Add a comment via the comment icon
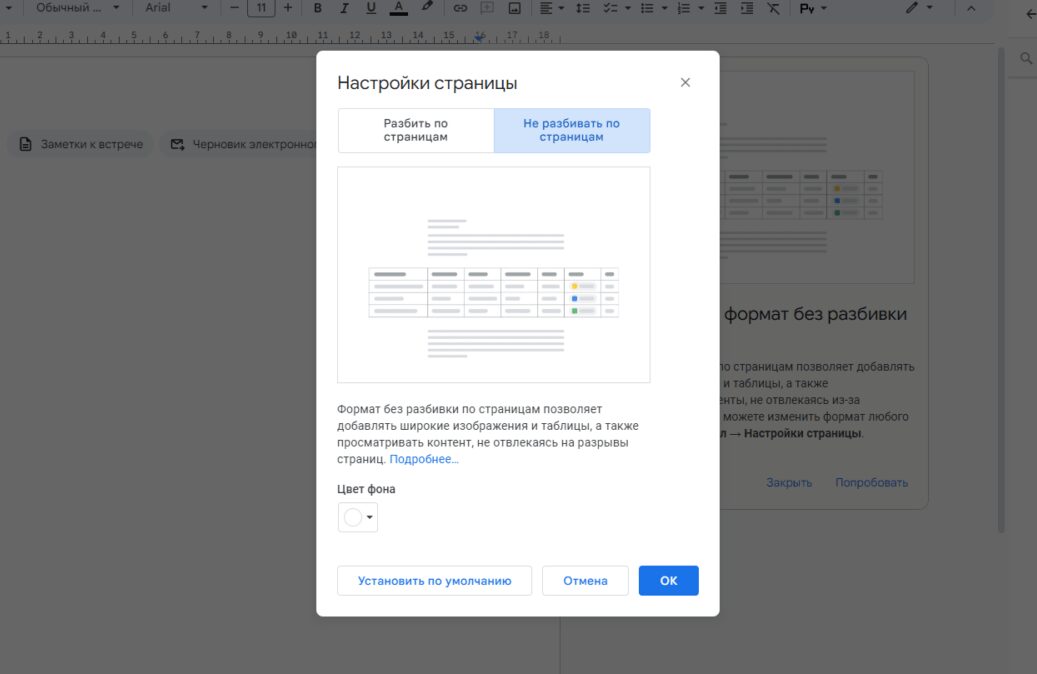The height and width of the screenshot is (674, 1037). (x=486, y=9)
